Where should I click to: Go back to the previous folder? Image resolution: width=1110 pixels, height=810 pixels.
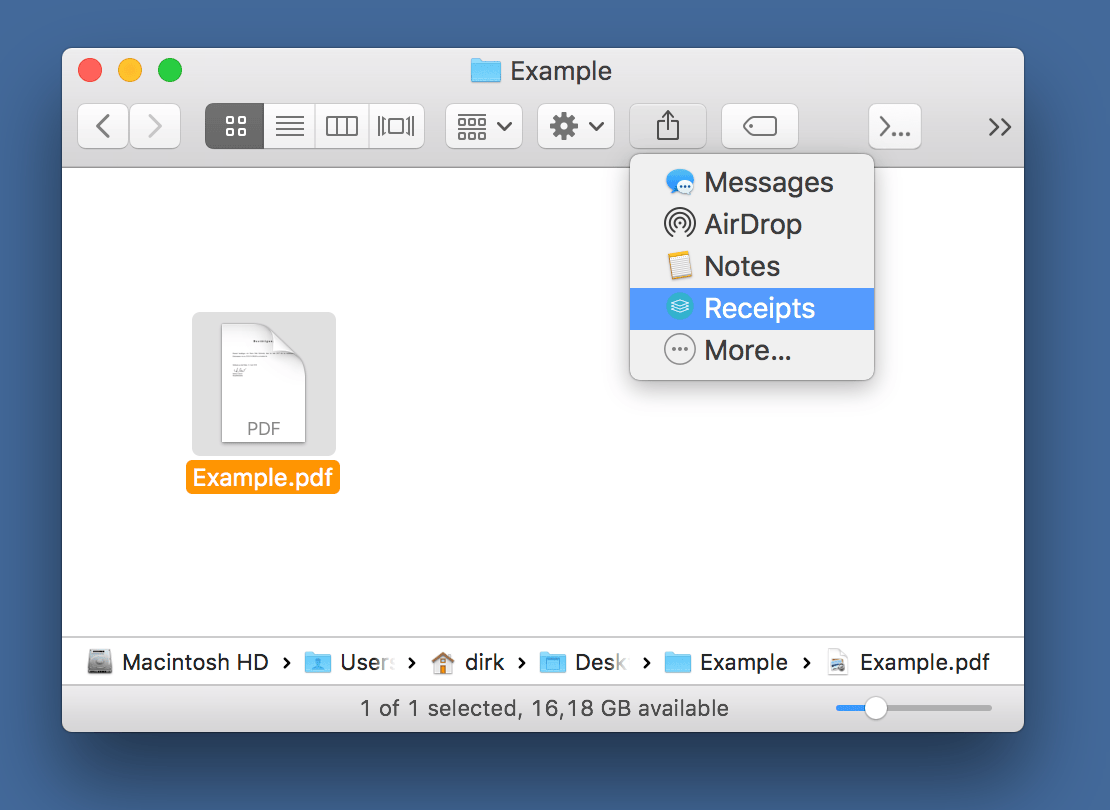click(x=103, y=126)
